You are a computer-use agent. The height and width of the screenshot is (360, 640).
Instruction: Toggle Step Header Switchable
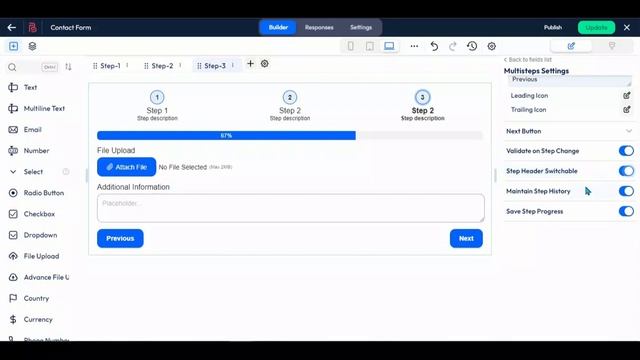point(626,171)
